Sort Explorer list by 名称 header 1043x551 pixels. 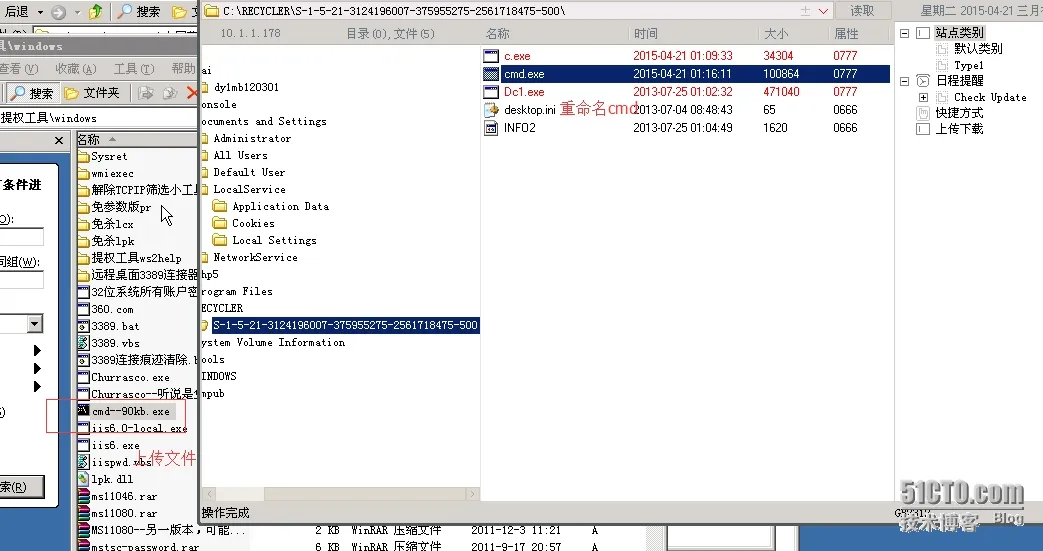tap(136, 140)
